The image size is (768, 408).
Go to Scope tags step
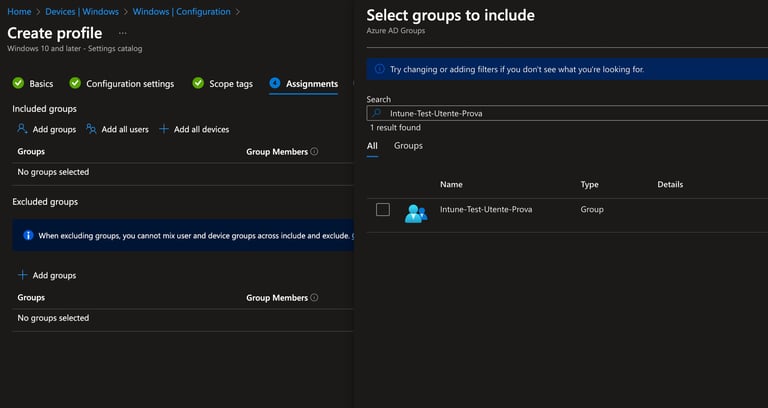(231, 84)
